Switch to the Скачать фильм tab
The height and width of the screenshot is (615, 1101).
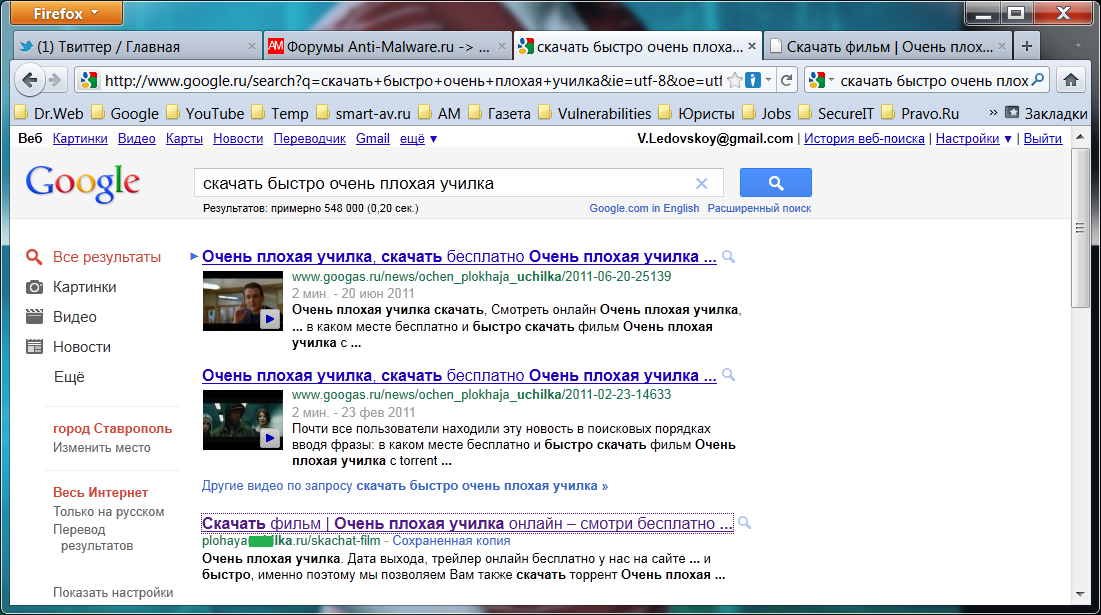[x=888, y=47]
